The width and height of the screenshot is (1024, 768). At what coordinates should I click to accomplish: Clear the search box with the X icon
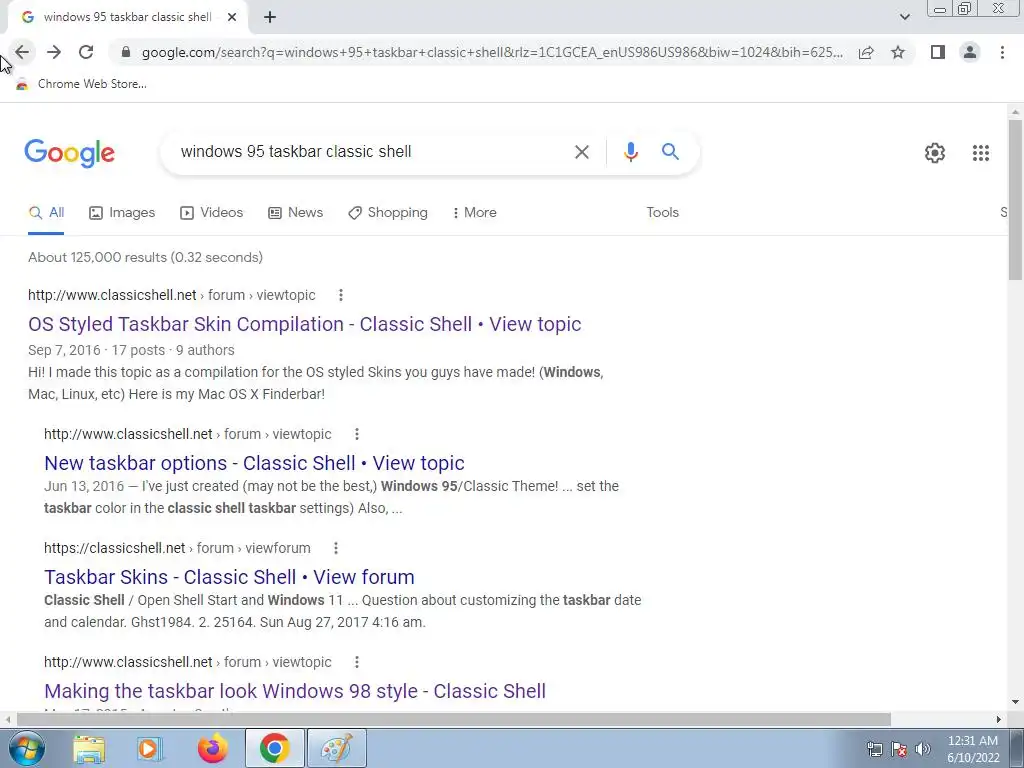click(581, 152)
